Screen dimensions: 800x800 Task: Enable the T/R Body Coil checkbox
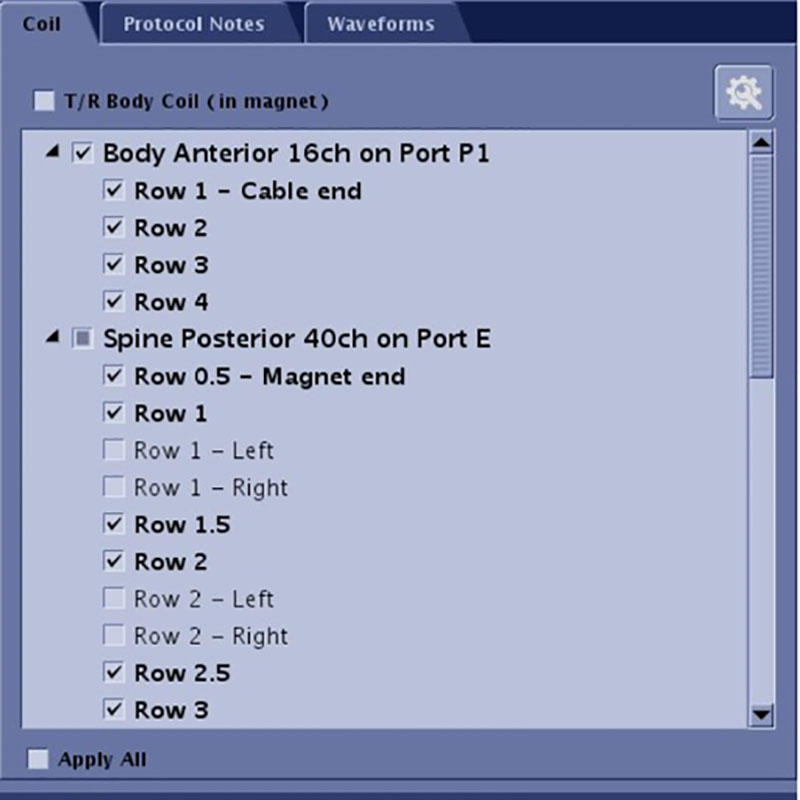pos(44,101)
